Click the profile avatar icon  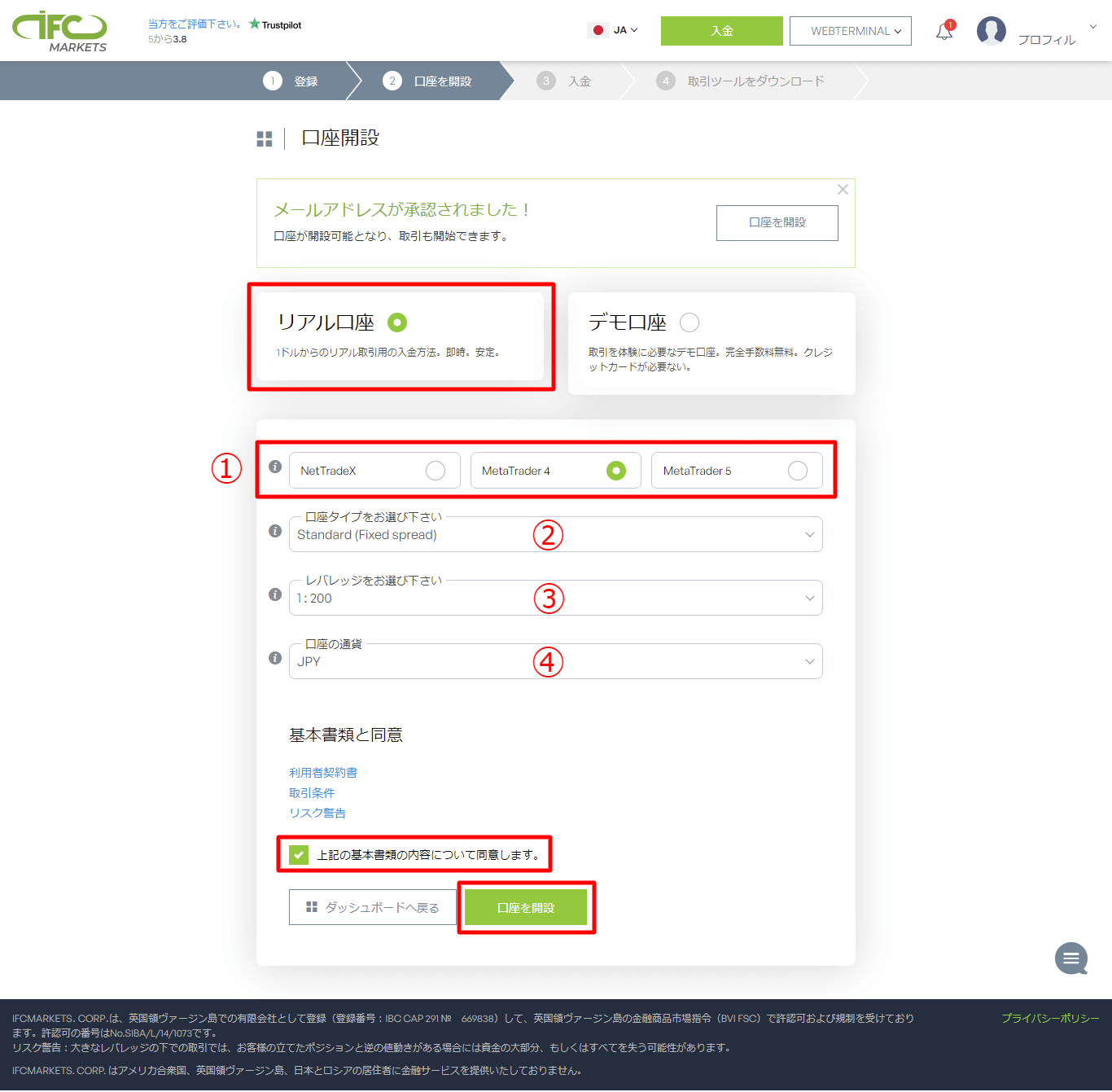pos(991,31)
